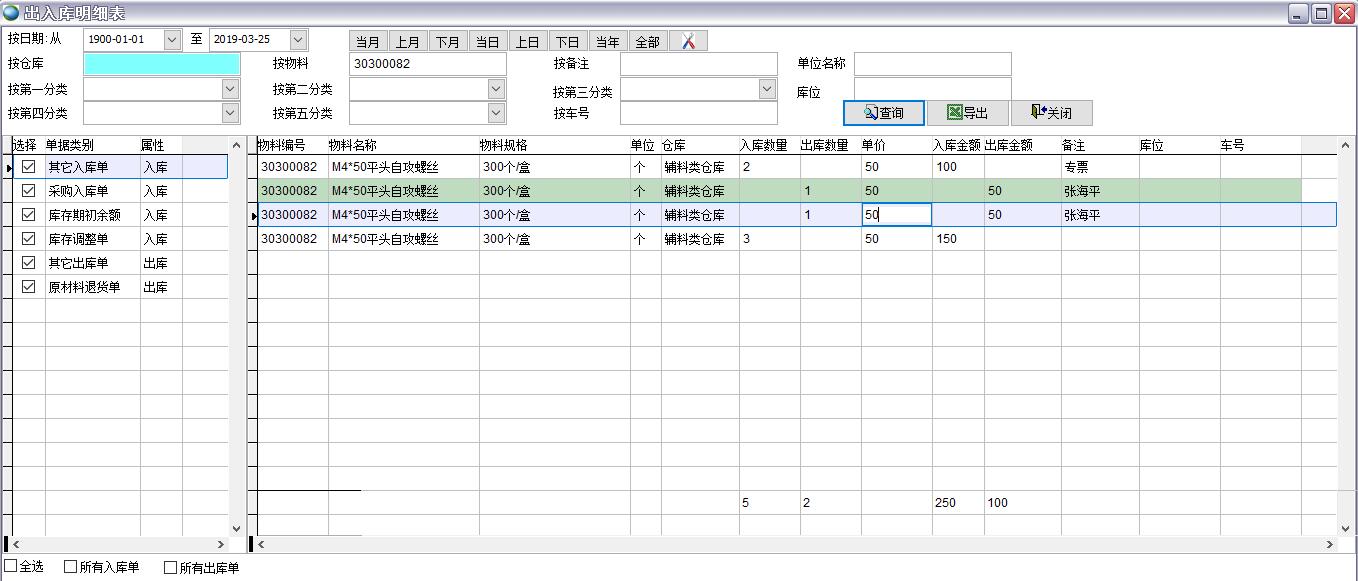Enable the 全选 checkbox
The width and height of the screenshot is (1358, 581).
(x=11, y=567)
